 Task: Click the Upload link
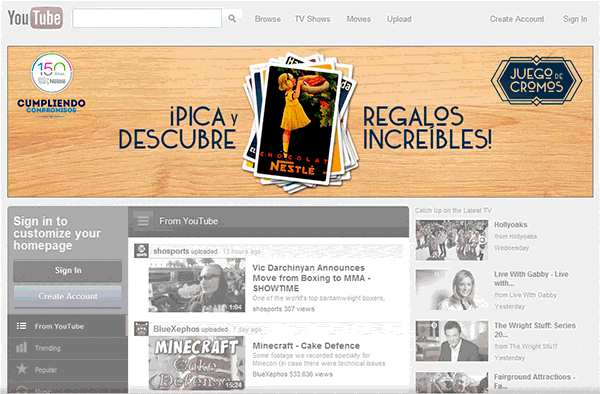click(399, 19)
